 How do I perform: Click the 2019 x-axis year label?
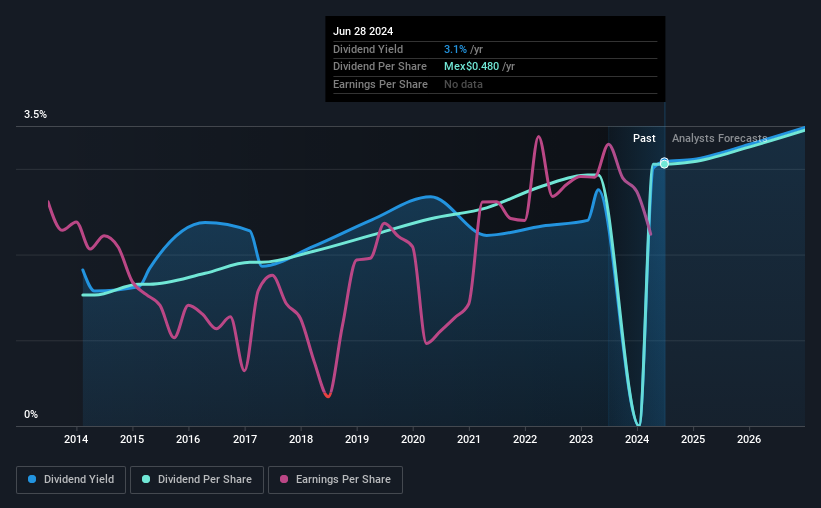click(x=357, y=439)
